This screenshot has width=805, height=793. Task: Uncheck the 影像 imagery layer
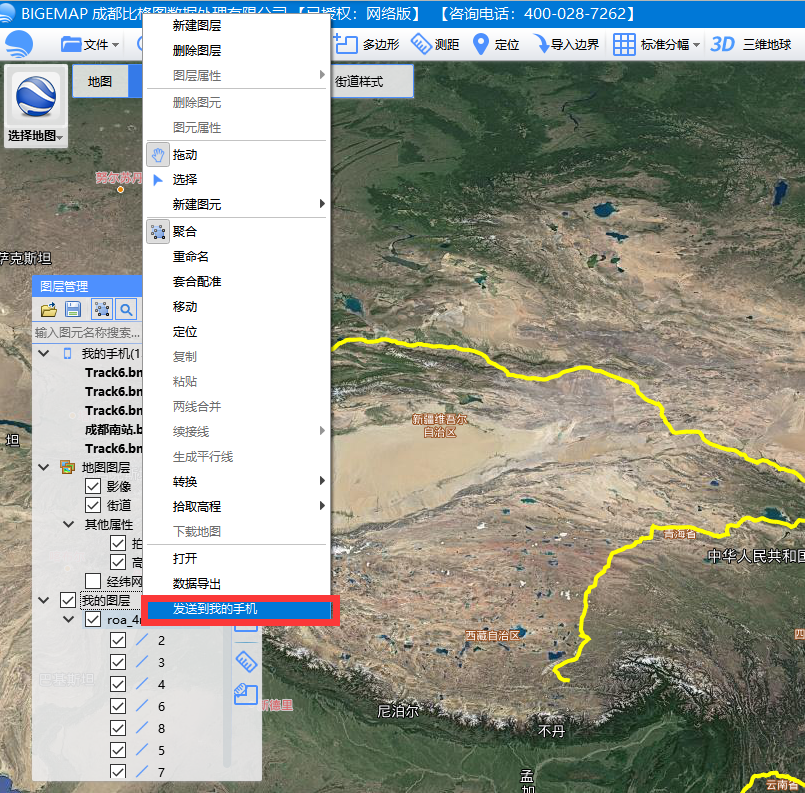click(x=93, y=486)
